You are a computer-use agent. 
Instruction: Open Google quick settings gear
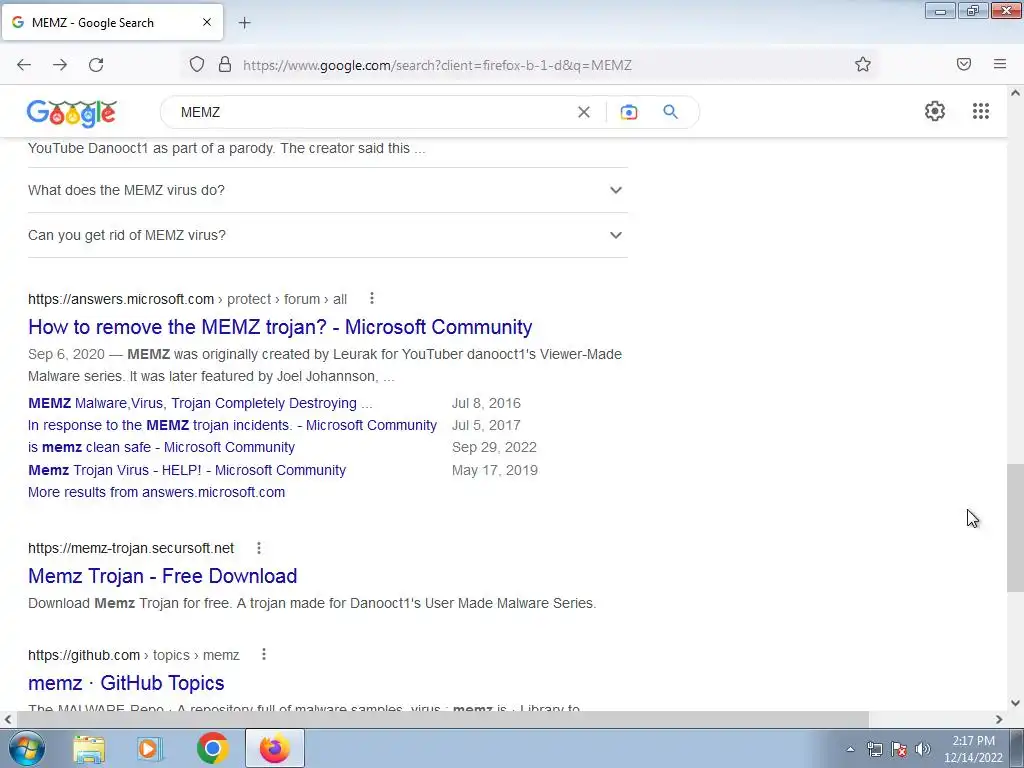[x=935, y=111]
